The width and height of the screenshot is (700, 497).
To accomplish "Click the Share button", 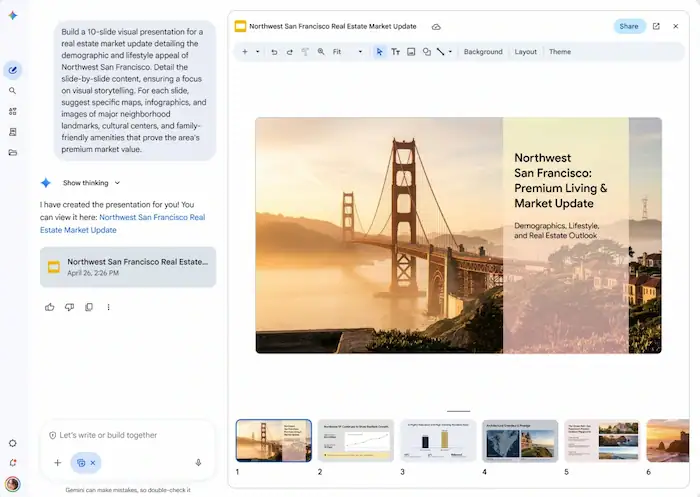I will click(629, 26).
